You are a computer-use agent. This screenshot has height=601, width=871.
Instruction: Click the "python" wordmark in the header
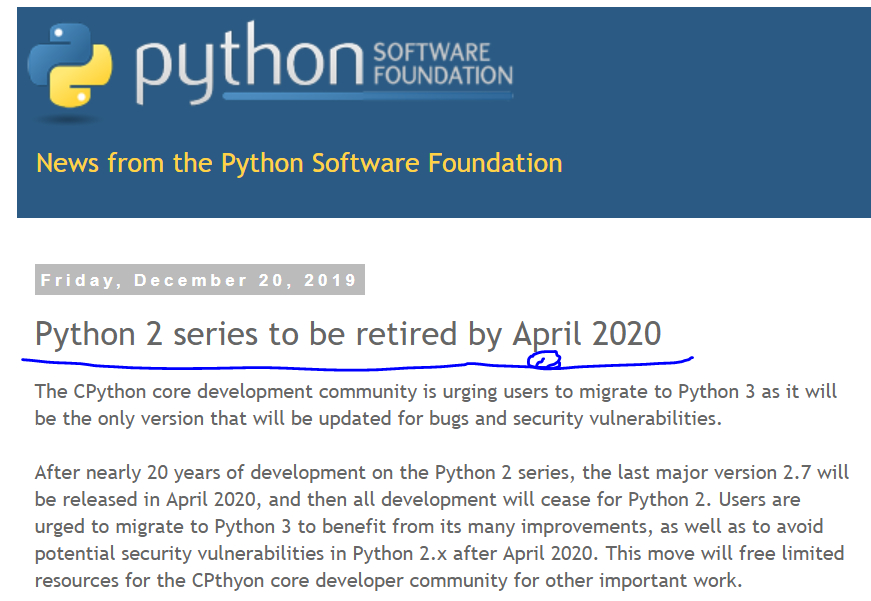tap(248, 62)
